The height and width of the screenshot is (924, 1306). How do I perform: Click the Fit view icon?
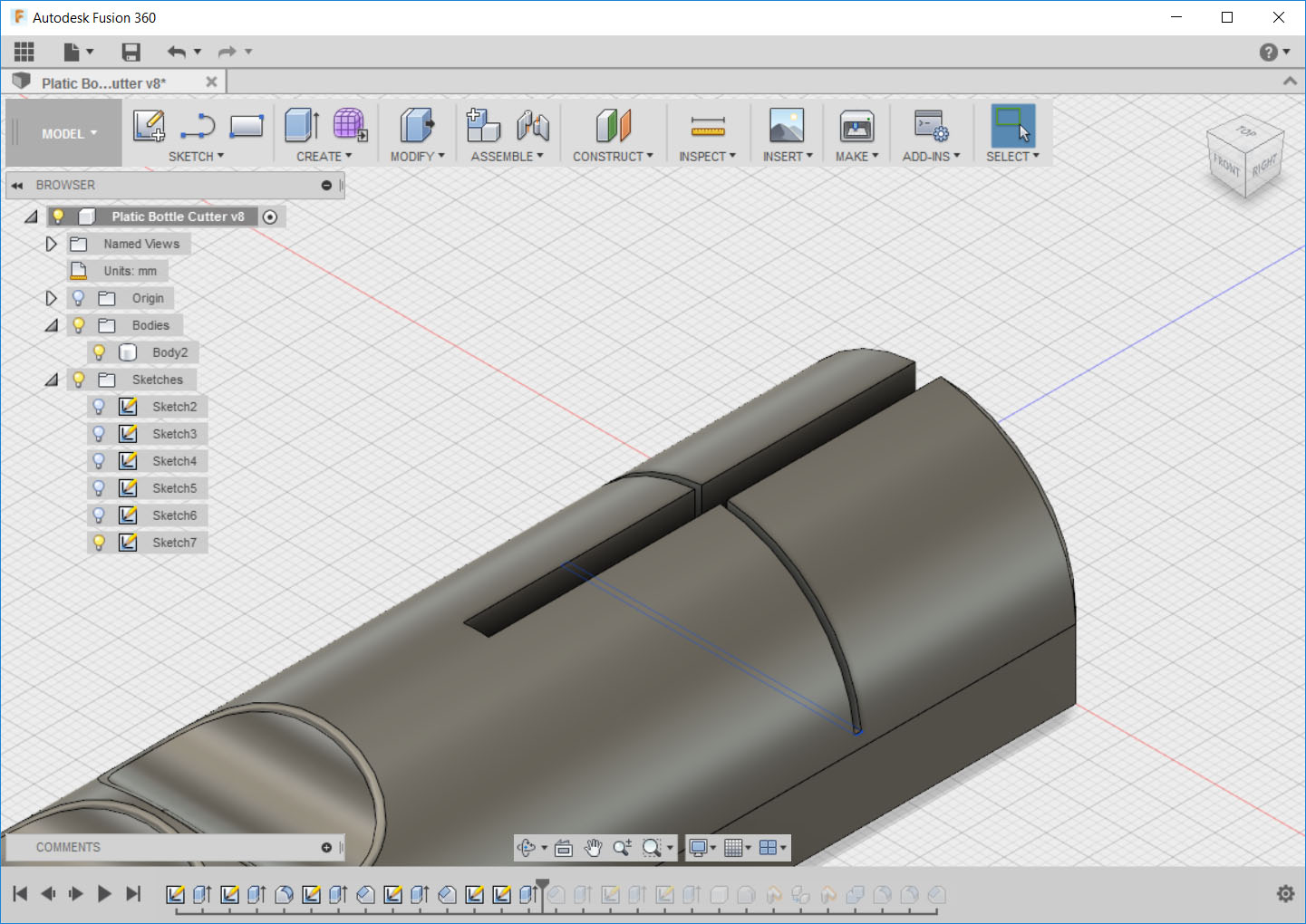click(564, 848)
